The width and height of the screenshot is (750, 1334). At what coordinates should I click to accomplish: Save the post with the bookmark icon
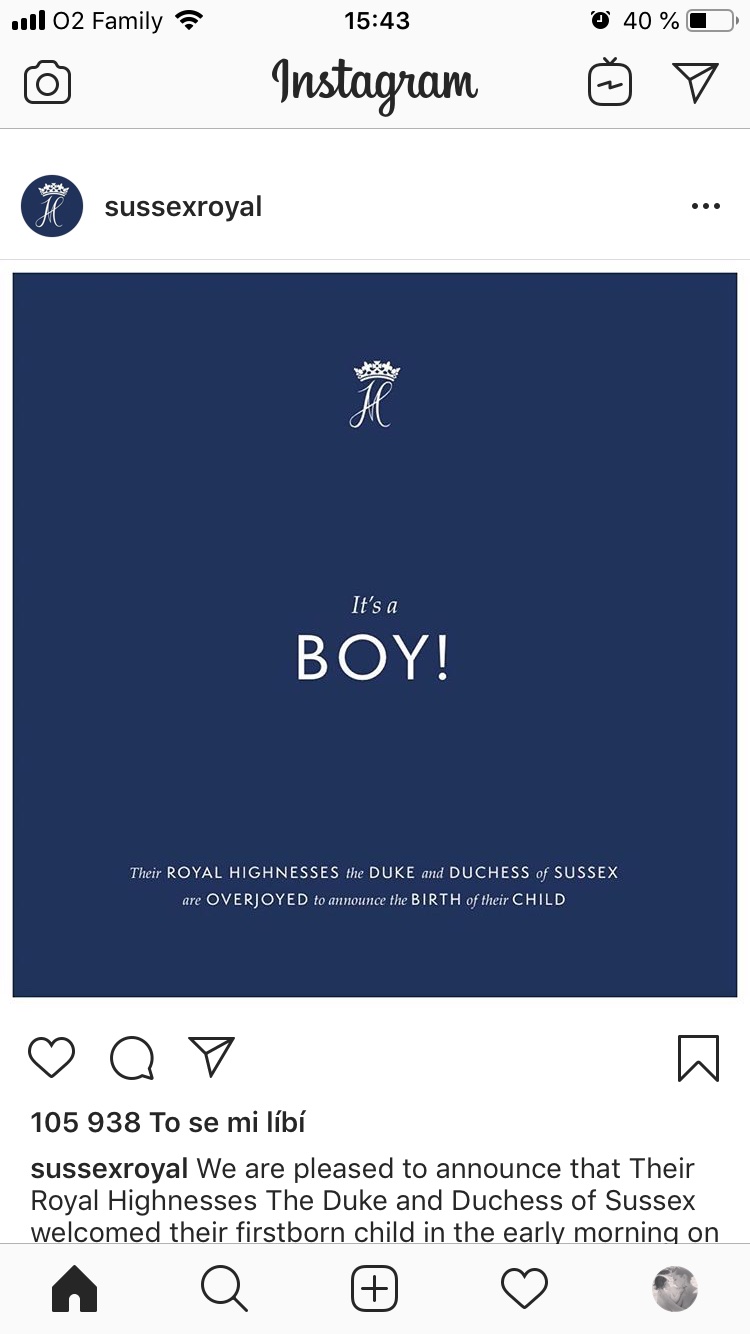(698, 1057)
